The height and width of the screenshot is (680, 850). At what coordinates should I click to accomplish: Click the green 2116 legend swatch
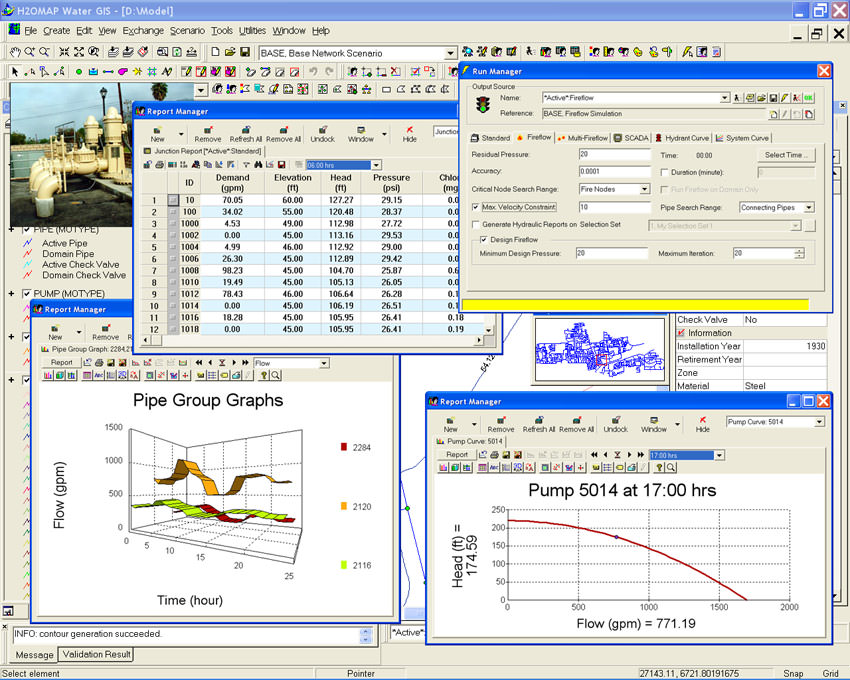click(343, 564)
